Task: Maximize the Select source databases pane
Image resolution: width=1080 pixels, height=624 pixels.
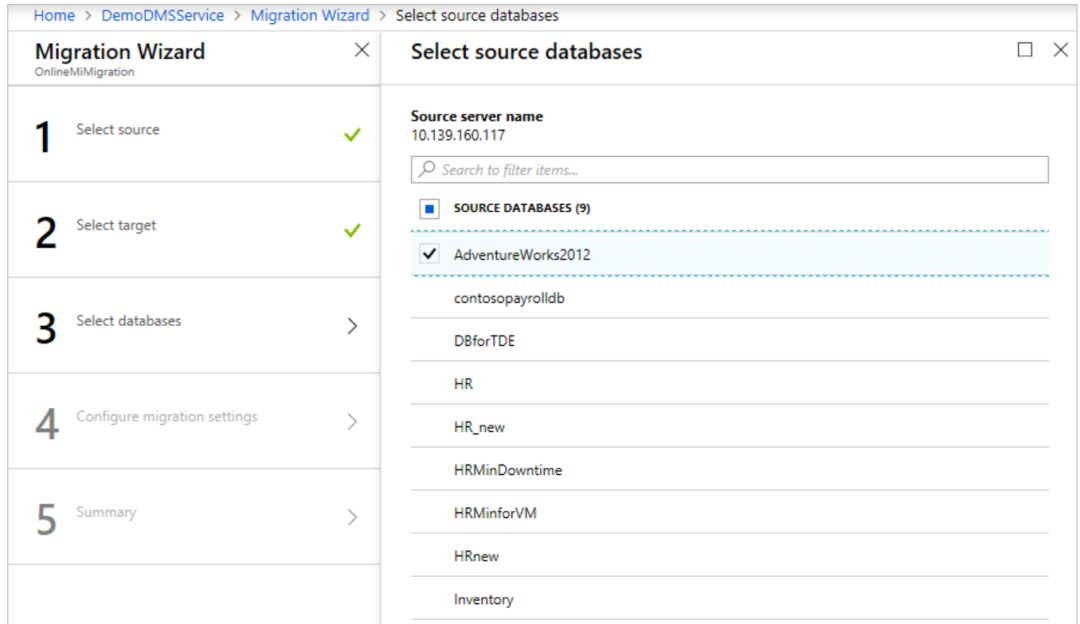Action: pyautogui.click(x=1024, y=50)
